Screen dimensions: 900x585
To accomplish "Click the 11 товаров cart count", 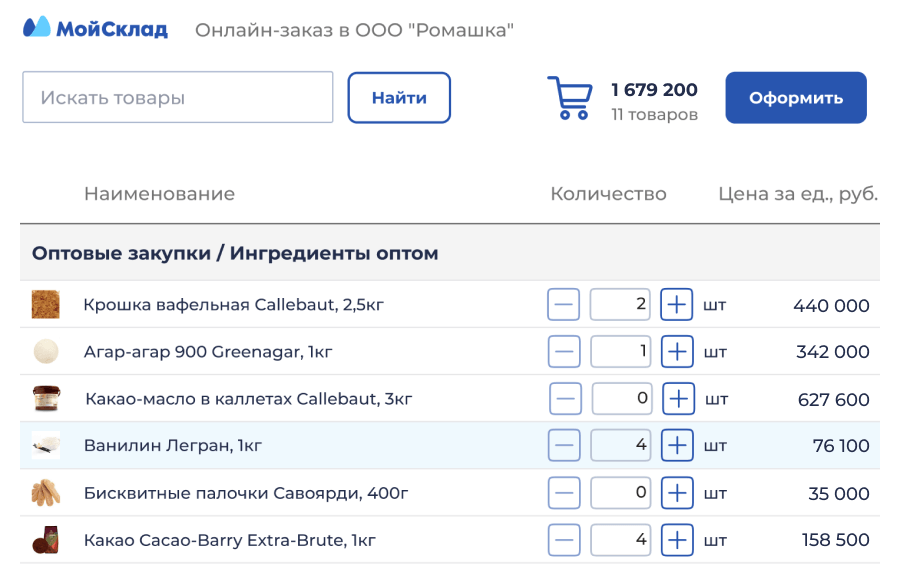I will coord(654,114).
